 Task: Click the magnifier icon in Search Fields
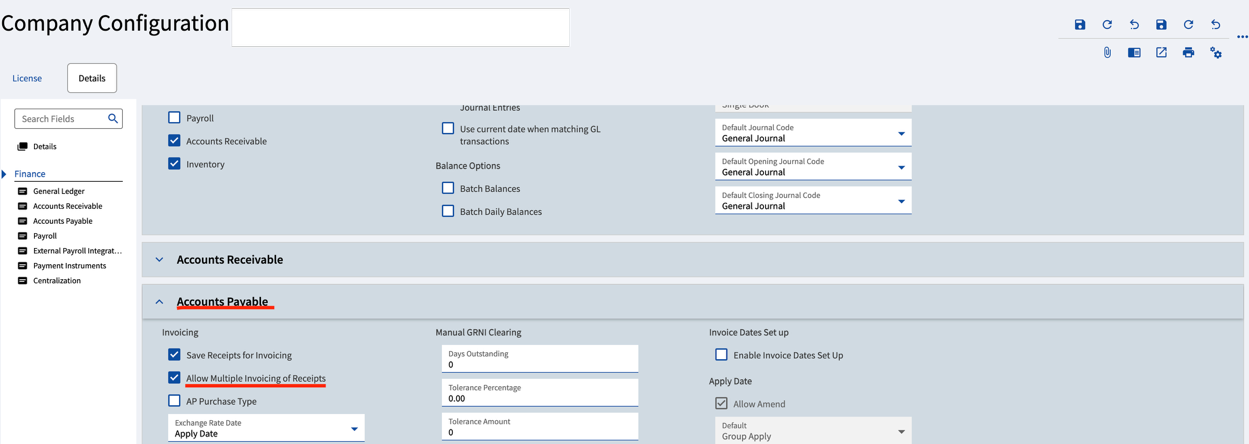[x=113, y=118]
